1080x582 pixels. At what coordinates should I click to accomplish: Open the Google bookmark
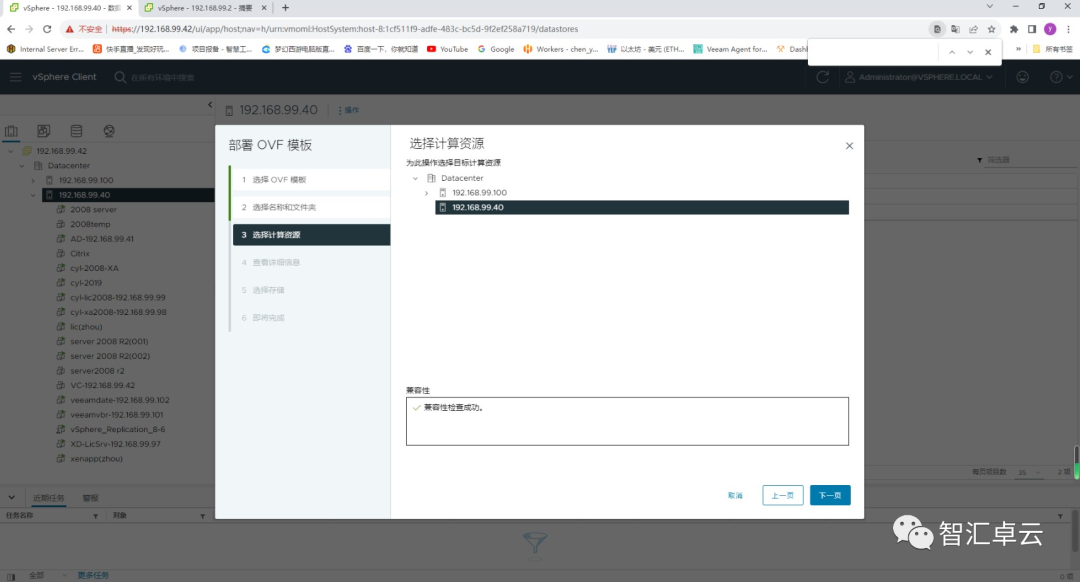(496, 50)
